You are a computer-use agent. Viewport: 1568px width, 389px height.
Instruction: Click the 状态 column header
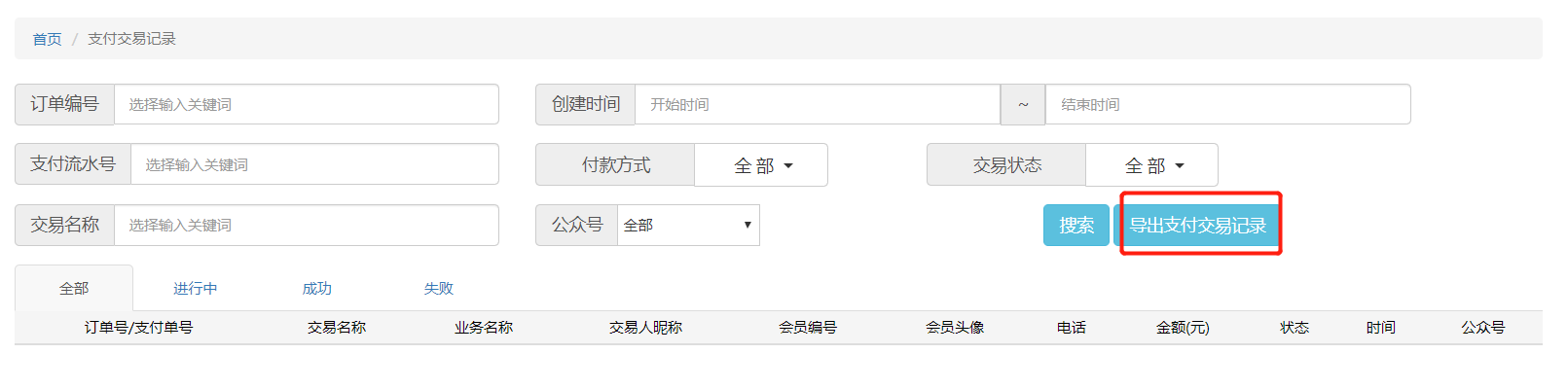1294,328
